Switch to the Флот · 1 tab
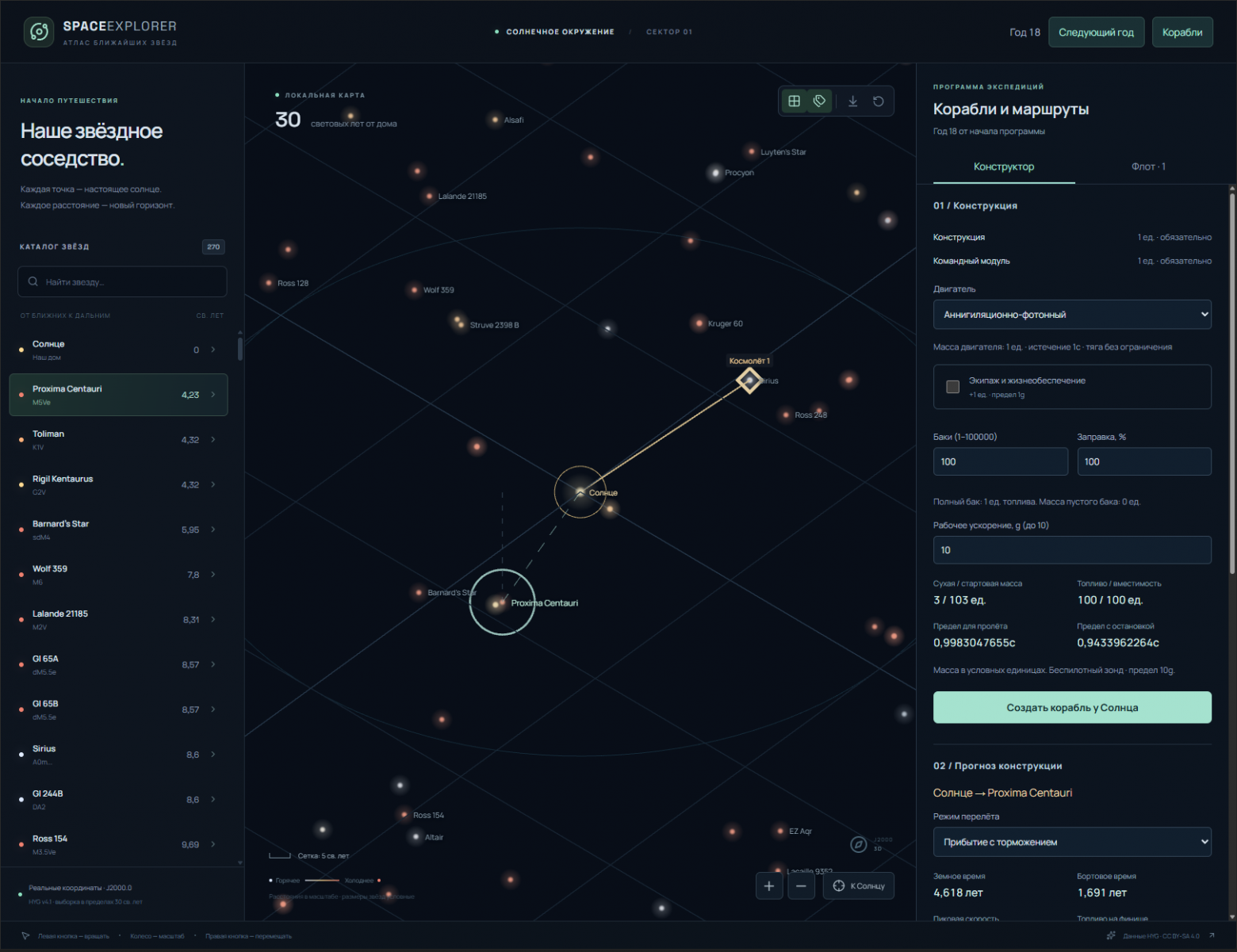The width and height of the screenshot is (1237, 952). (1148, 166)
